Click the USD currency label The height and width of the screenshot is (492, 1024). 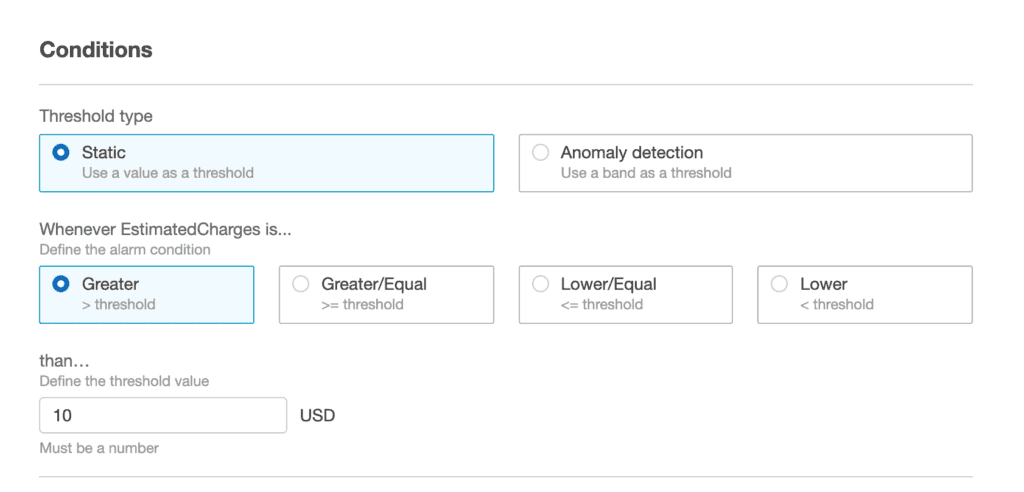(x=318, y=415)
